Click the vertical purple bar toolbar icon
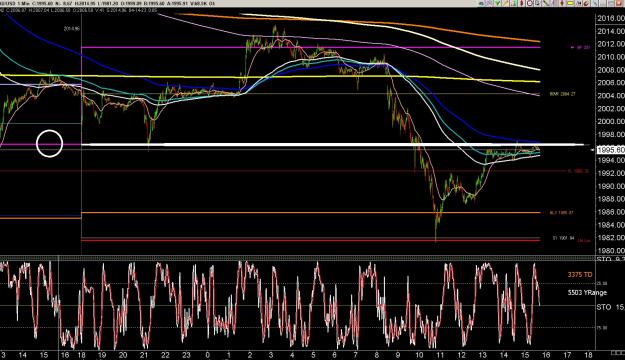 552,3
